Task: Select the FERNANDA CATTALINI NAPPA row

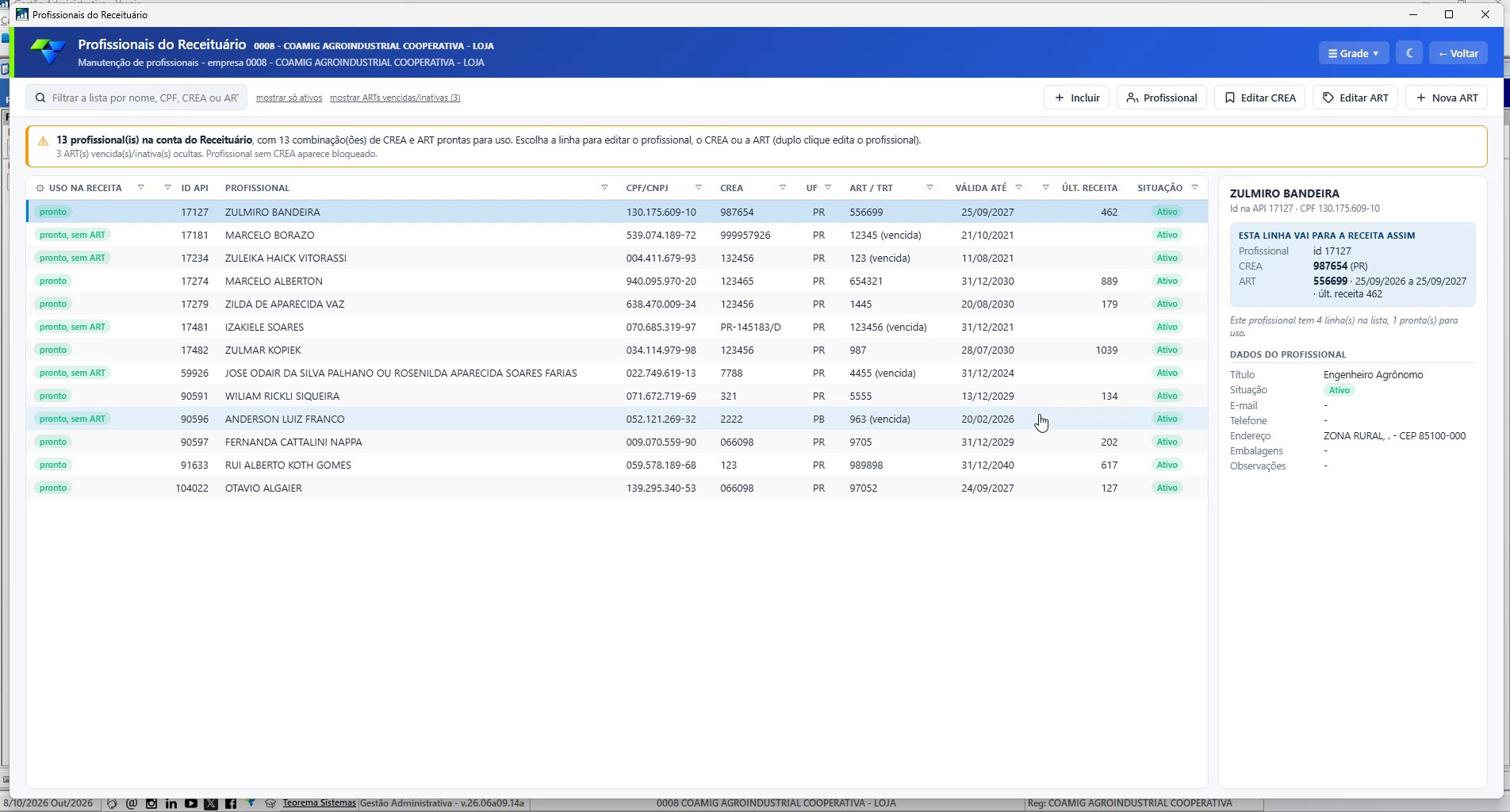Action: pos(617,442)
